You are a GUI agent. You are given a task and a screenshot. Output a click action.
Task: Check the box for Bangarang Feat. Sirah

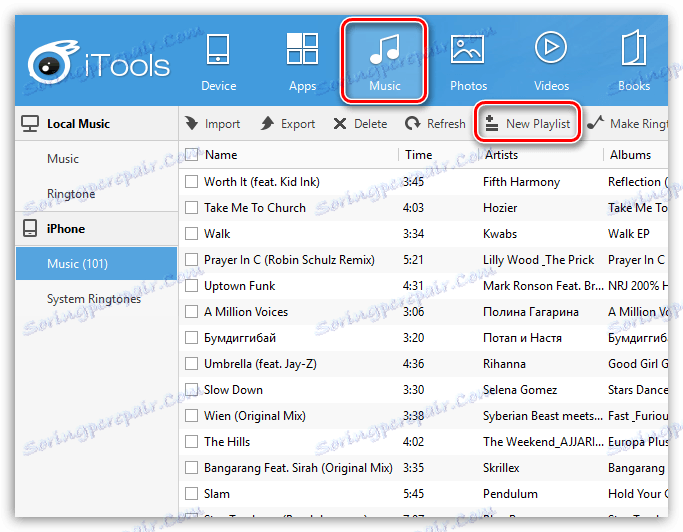tap(191, 468)
